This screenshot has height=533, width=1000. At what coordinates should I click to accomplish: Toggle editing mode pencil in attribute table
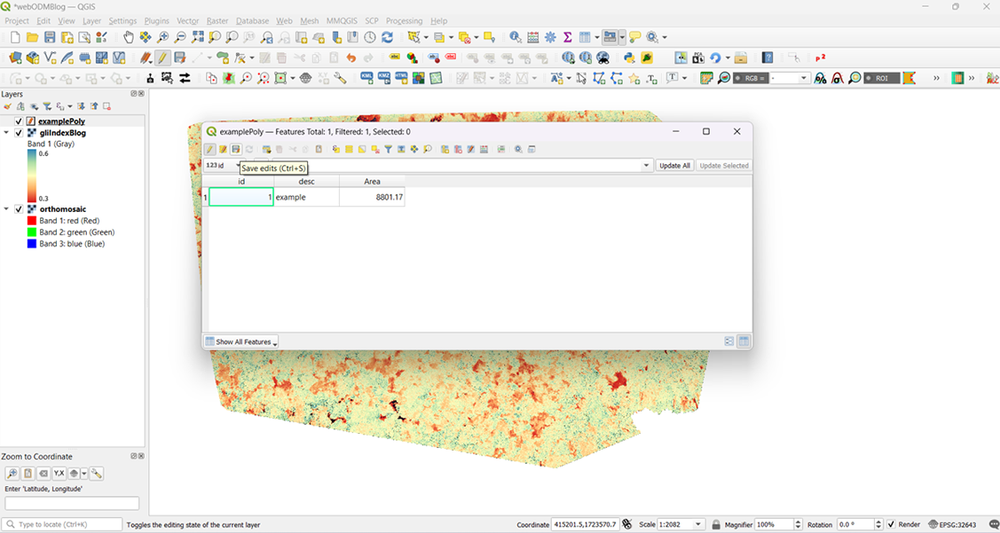[211, 149]
